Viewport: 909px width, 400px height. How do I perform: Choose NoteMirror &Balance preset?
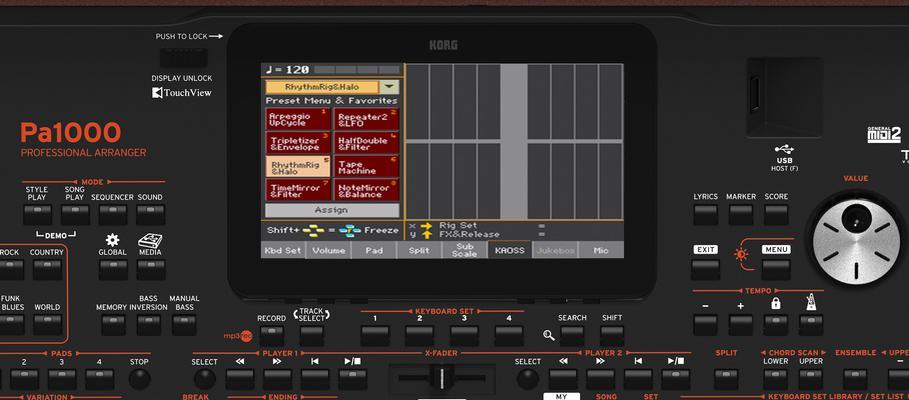click(366, 190)
